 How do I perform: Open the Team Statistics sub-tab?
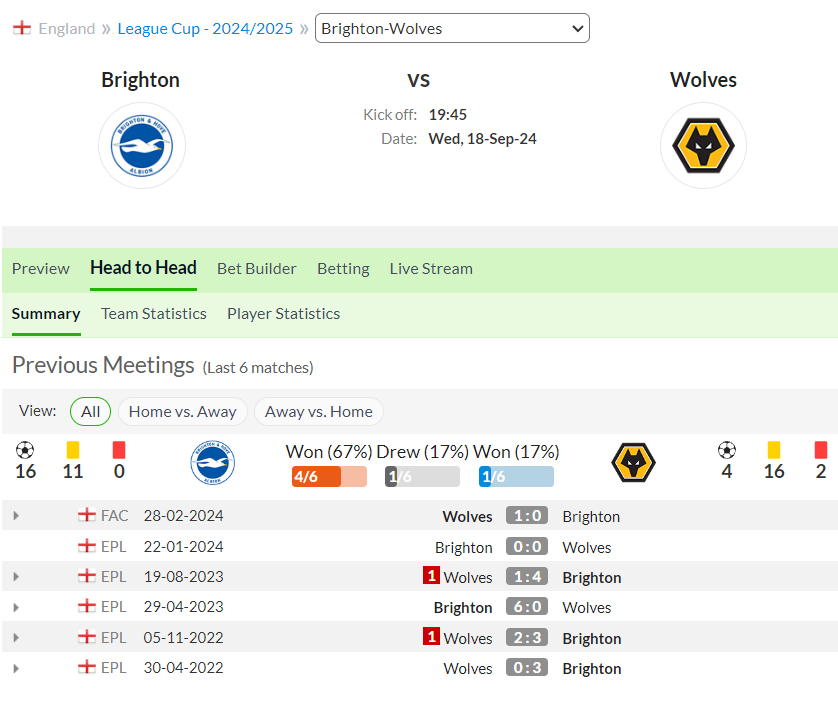(x=153, y=313)
